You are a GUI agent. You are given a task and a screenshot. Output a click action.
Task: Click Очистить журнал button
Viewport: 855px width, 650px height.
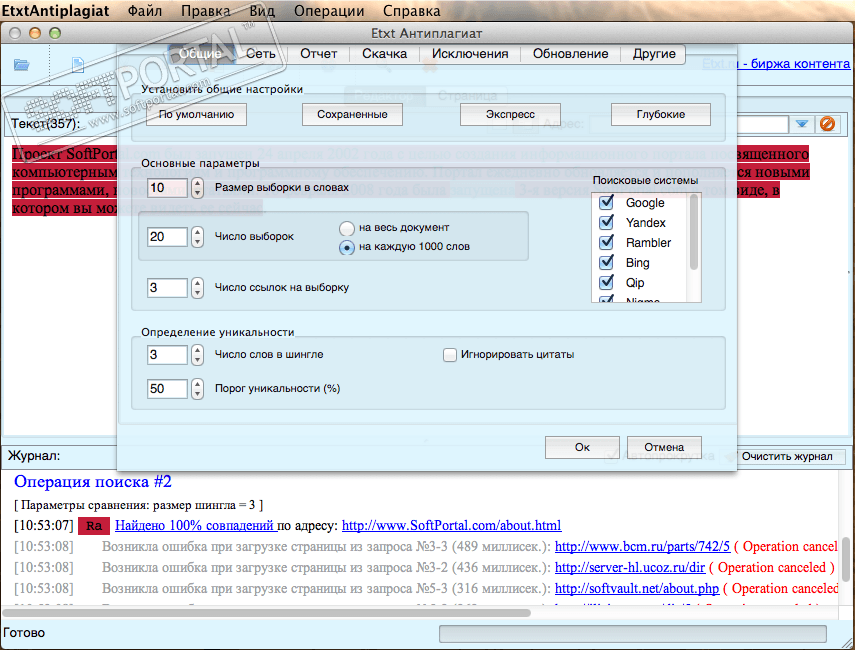[x=787, y=456]
